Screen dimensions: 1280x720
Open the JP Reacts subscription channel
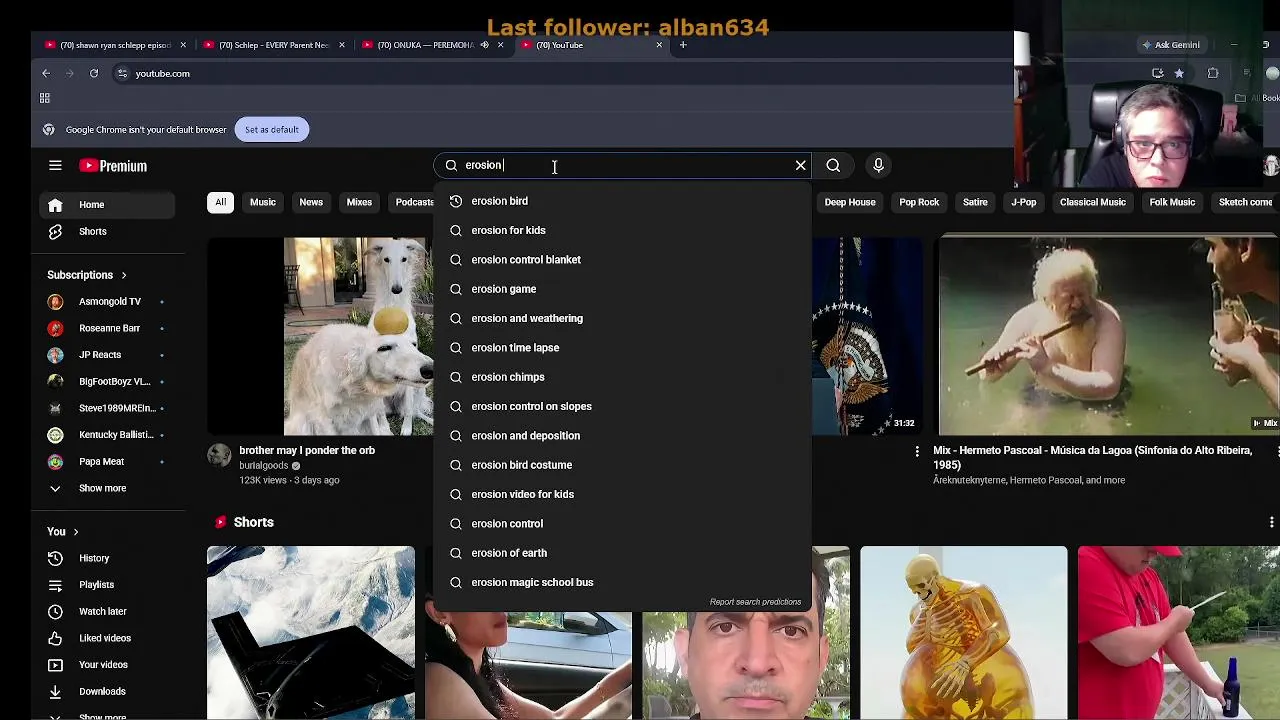[x=108, y=355]
